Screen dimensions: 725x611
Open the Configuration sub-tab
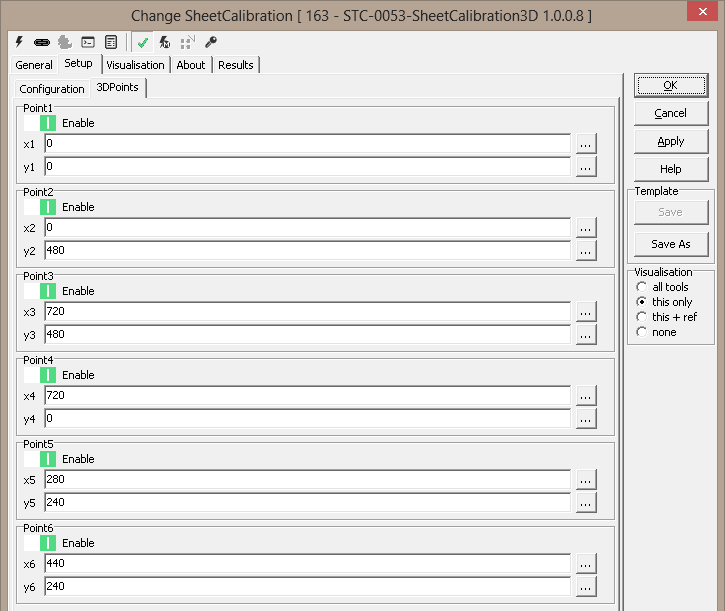[x=52, y=89]
